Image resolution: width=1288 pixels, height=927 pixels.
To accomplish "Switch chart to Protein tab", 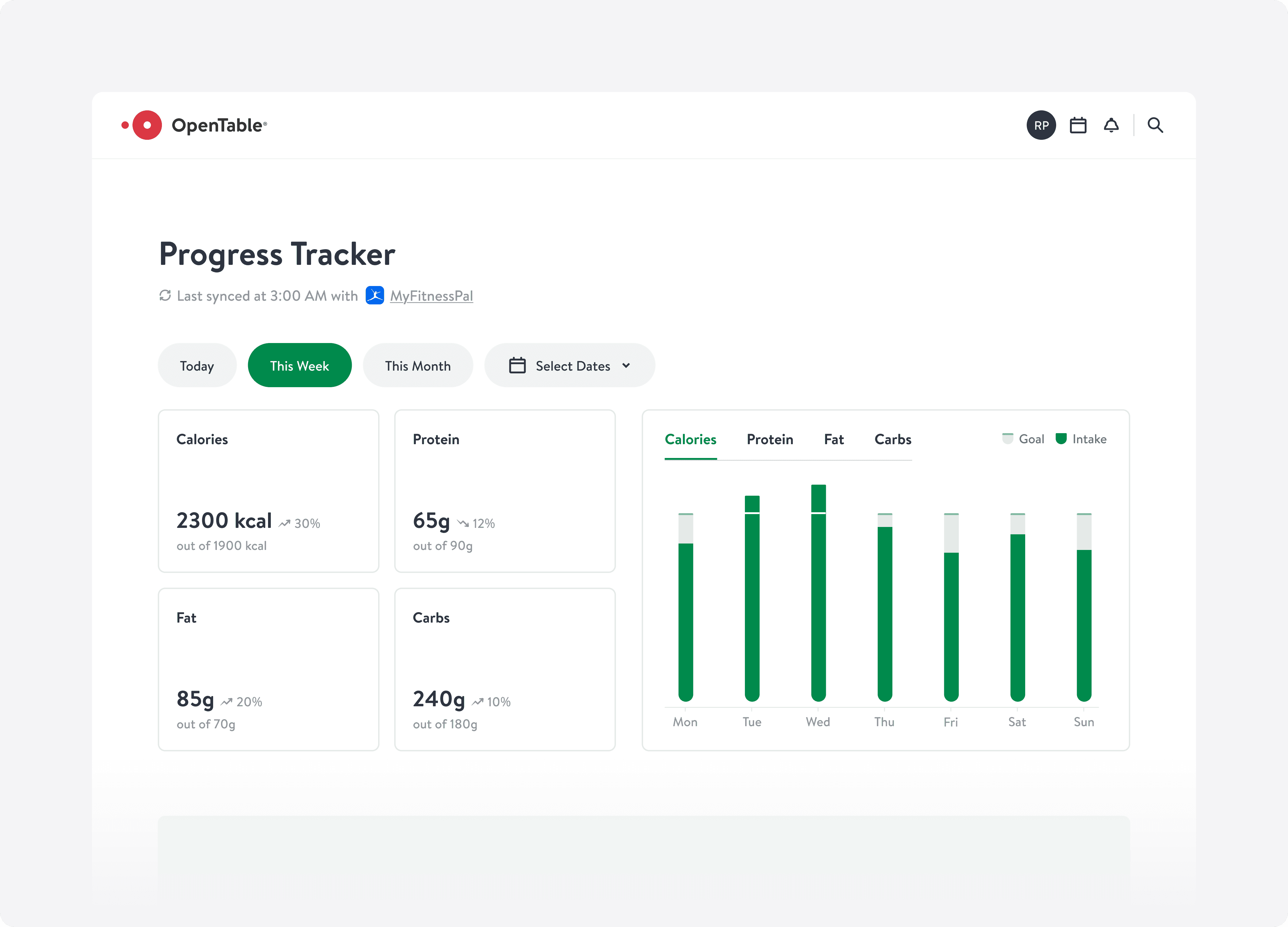I will 769,439.
